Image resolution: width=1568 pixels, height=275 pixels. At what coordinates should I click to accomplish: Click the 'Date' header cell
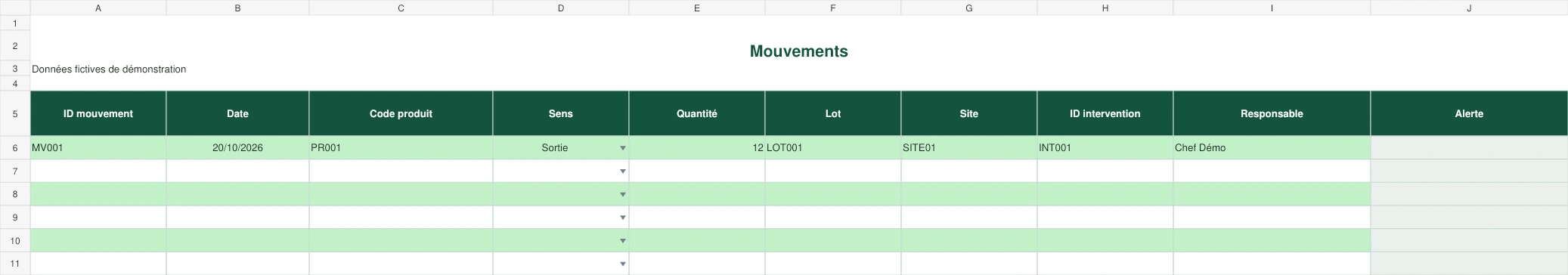coord(237,113)
